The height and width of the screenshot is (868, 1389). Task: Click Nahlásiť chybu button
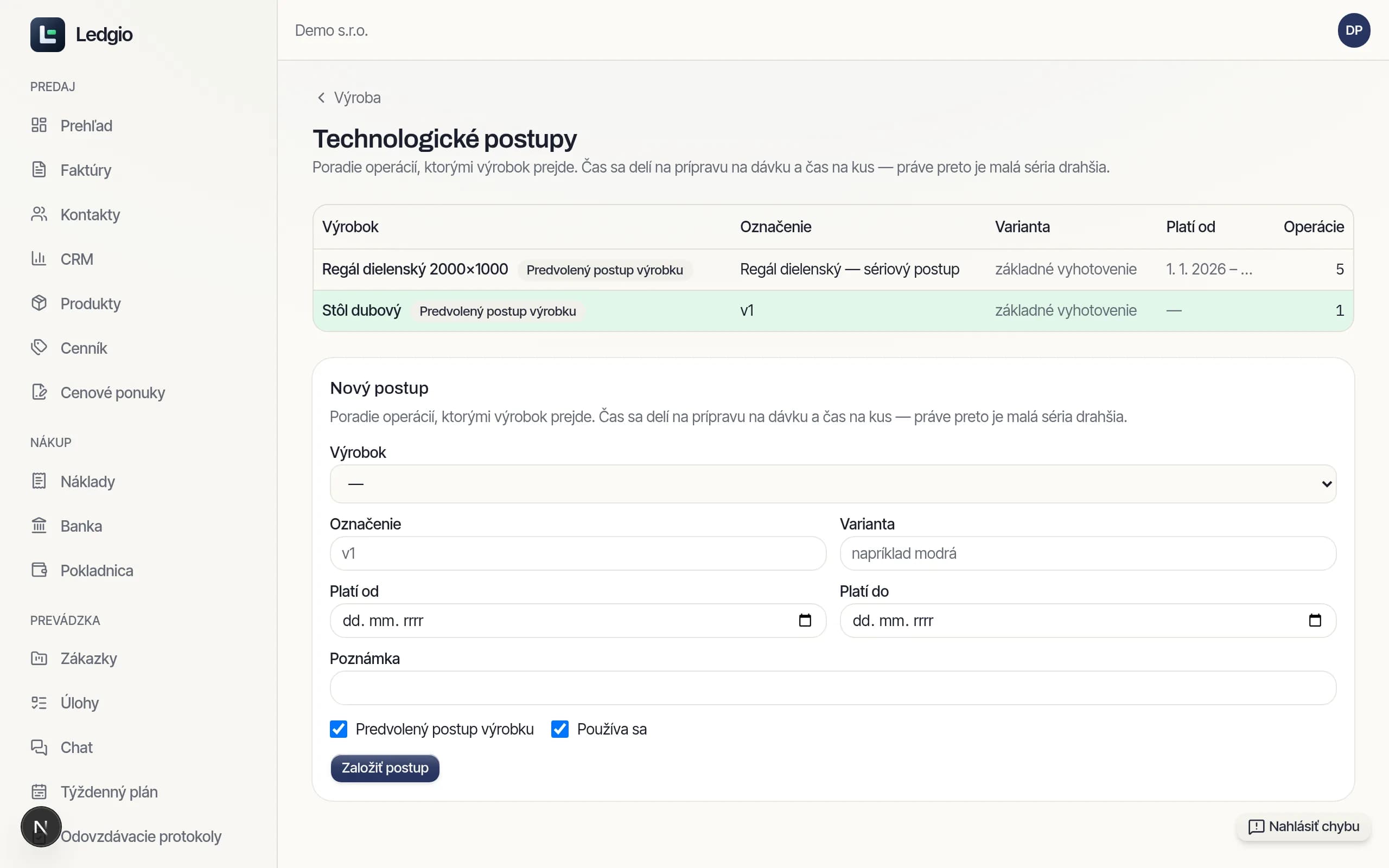(1303, 827)
